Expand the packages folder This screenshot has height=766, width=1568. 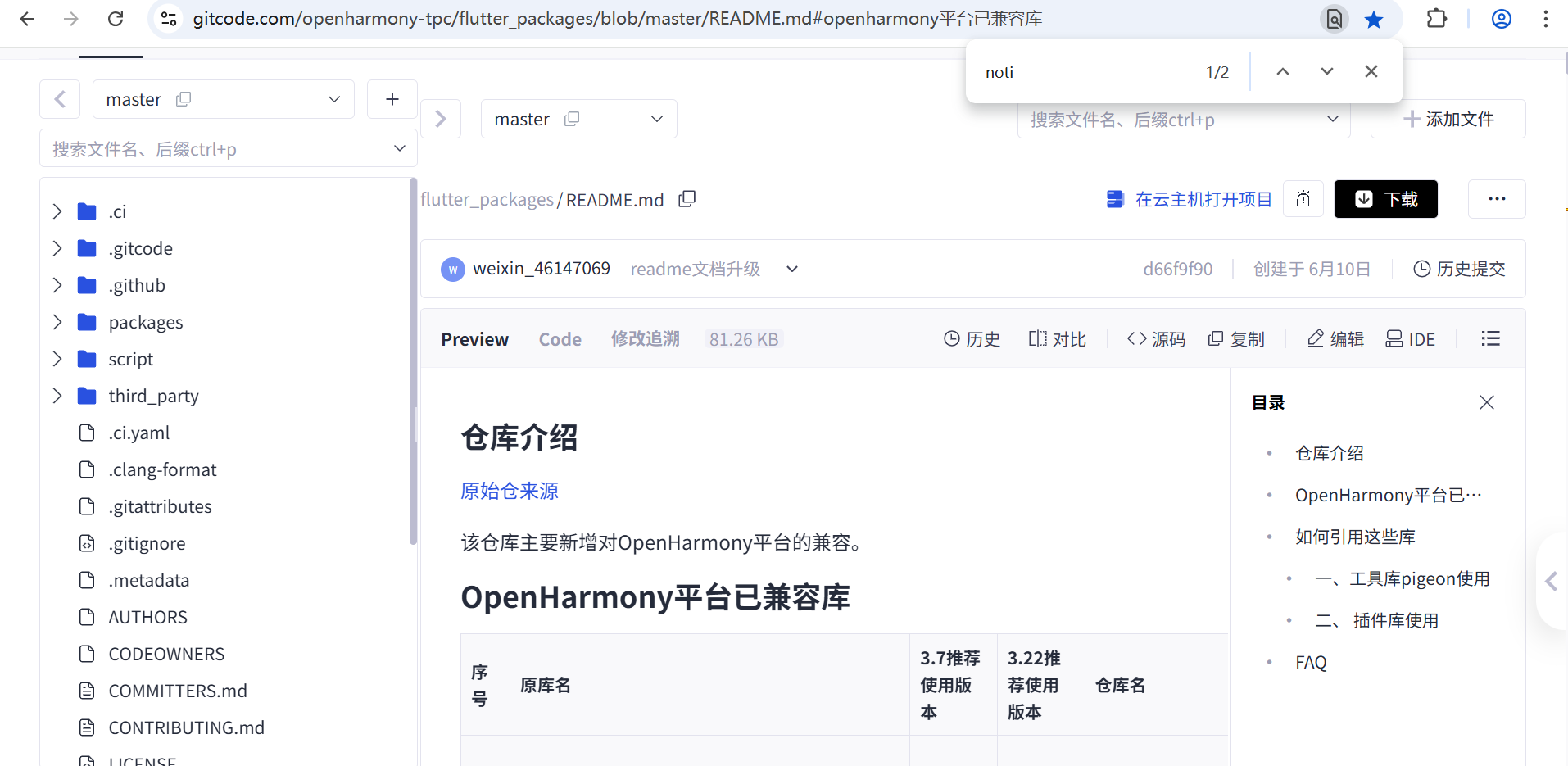coord(57,322)
